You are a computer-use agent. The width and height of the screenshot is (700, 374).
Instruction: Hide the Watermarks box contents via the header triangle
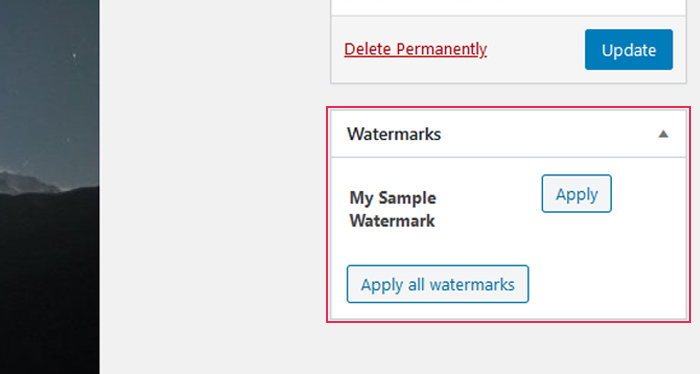[x=663, y=134]
